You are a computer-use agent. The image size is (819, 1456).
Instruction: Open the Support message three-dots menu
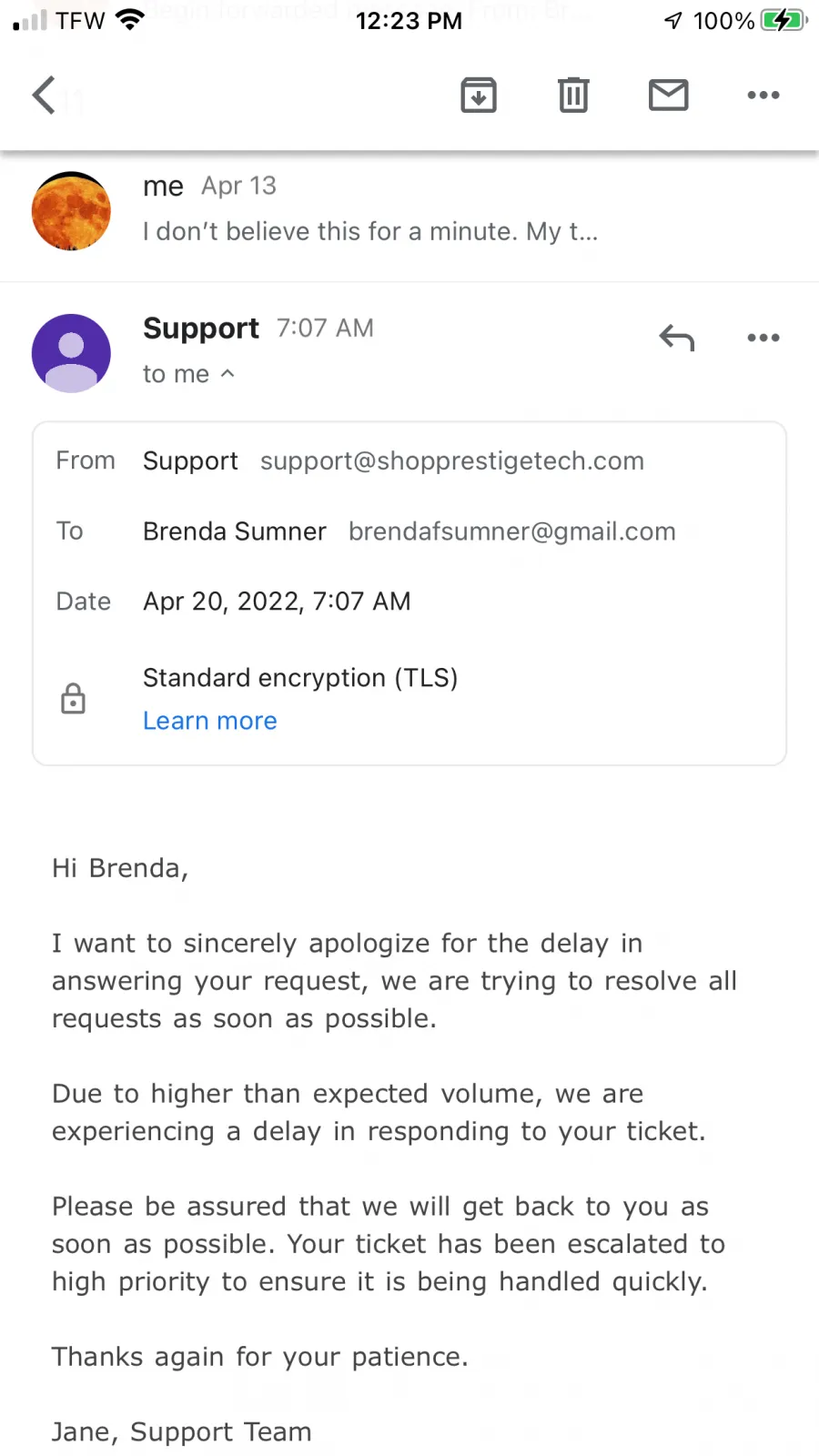(763, 338)
